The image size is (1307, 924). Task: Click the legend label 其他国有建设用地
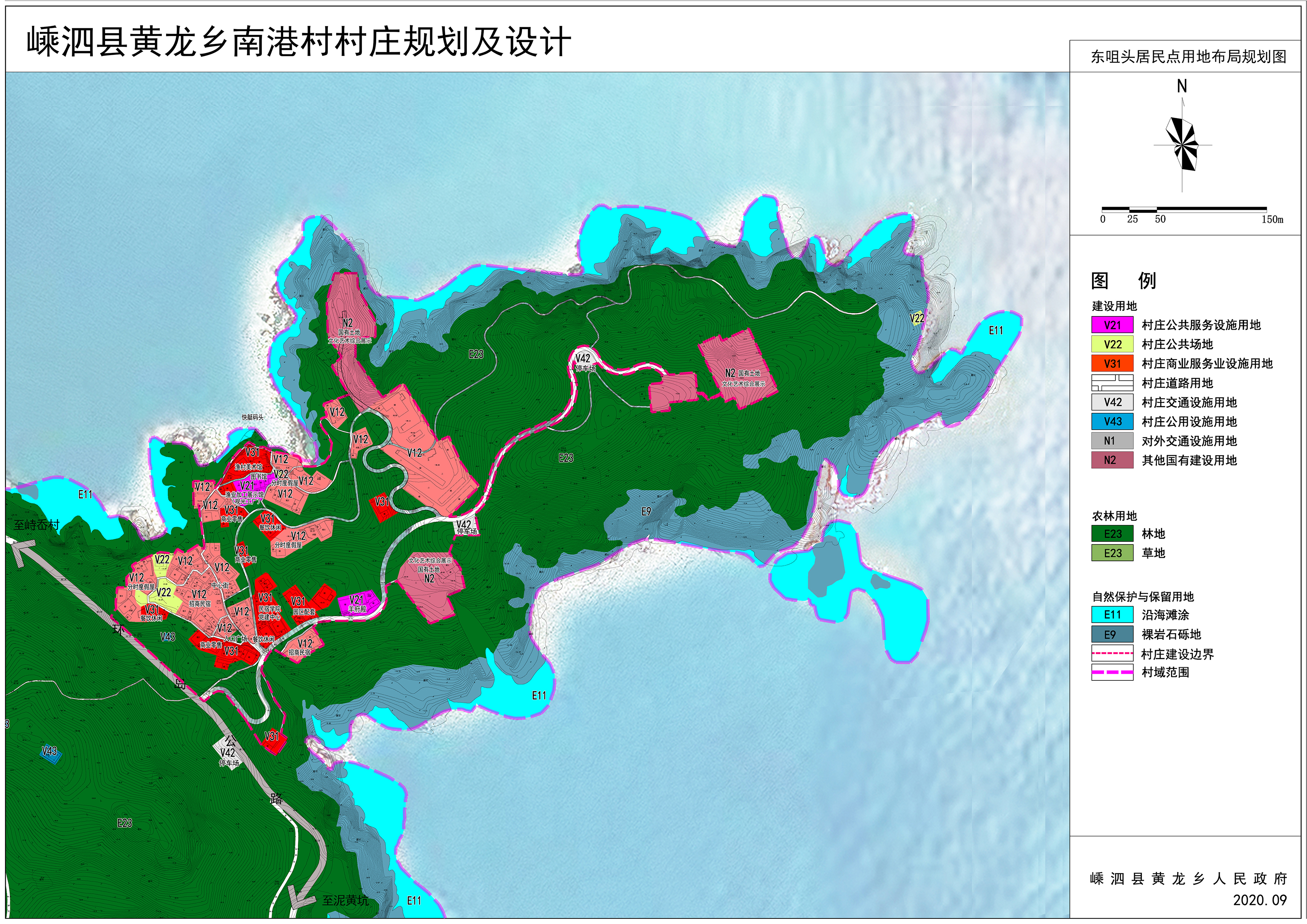[1189, 460]
